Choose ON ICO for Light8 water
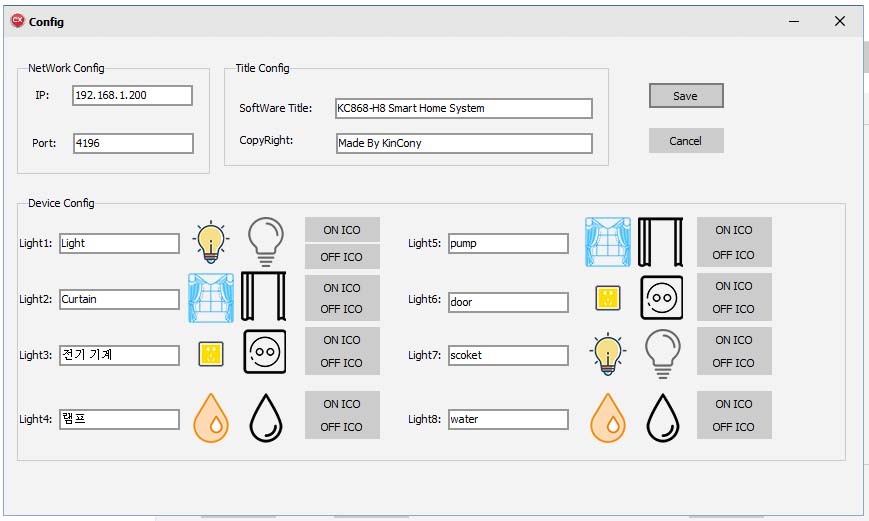Screen dimensions: 869x521 [733, 404]
